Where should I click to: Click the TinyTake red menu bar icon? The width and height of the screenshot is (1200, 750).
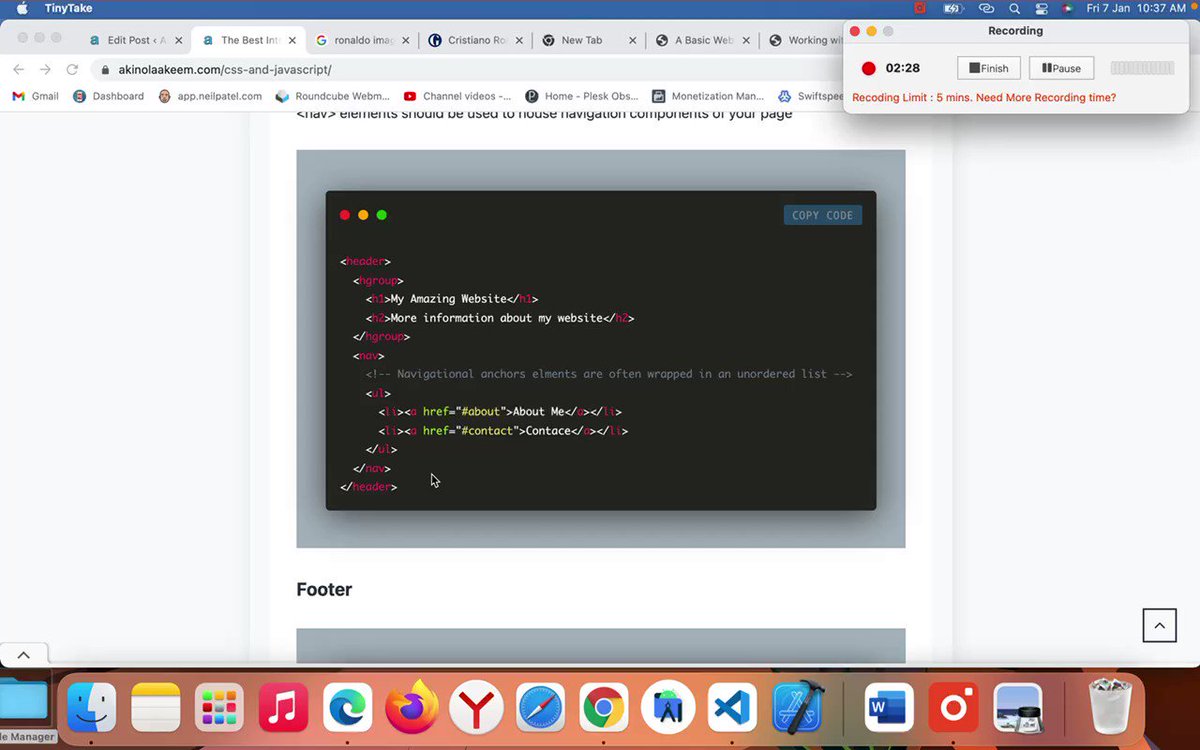tap(920, 8)
